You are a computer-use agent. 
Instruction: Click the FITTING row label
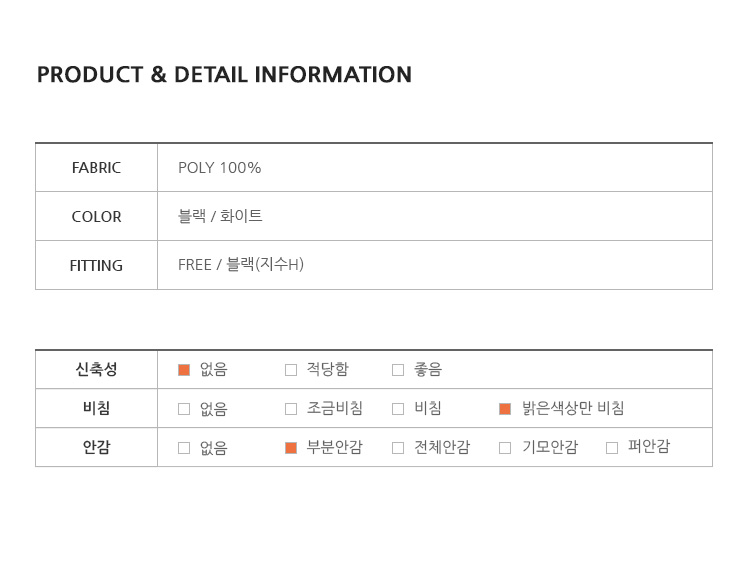tap(96, 266)
